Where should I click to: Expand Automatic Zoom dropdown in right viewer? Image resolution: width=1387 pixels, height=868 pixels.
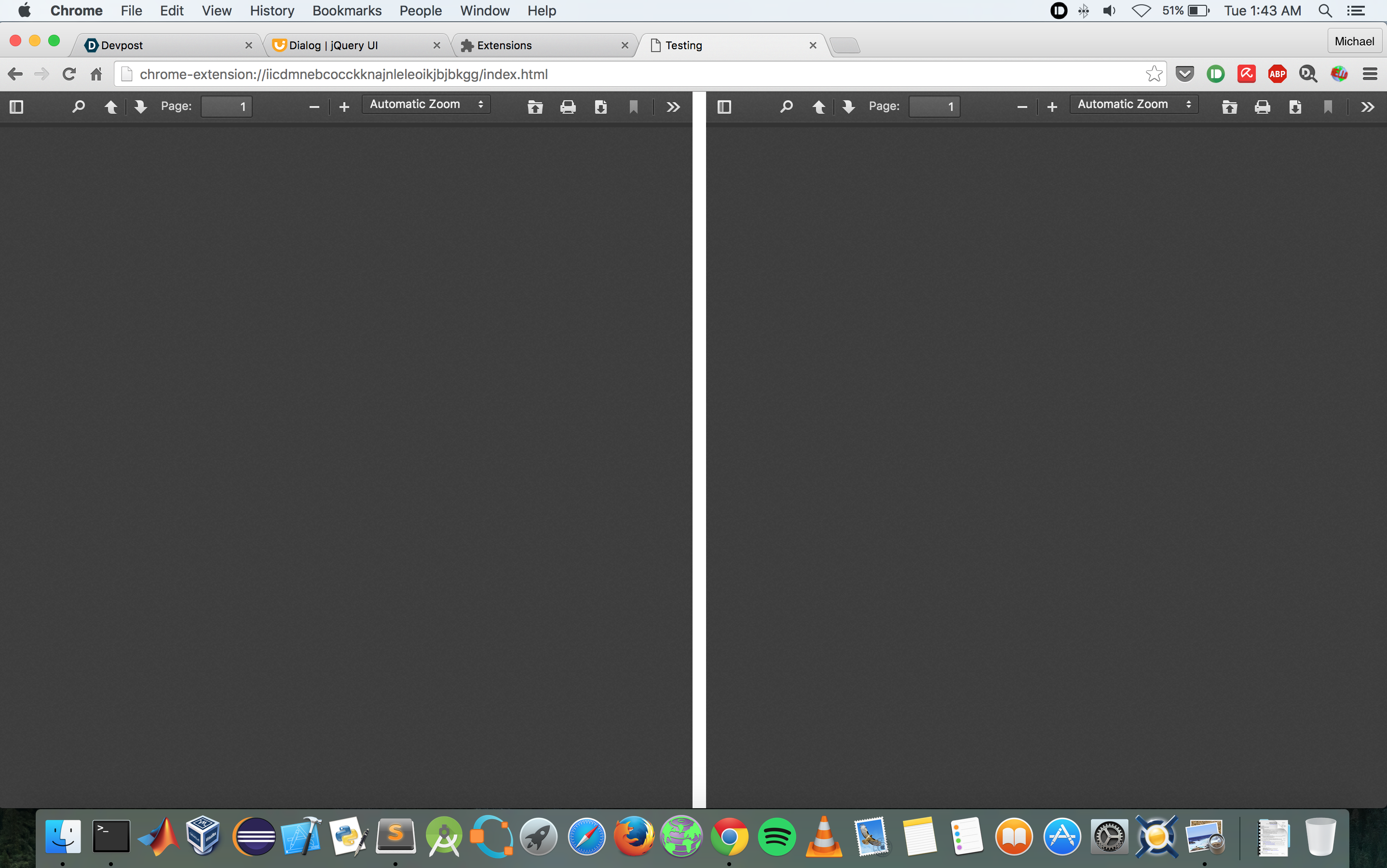(1134, 105)
